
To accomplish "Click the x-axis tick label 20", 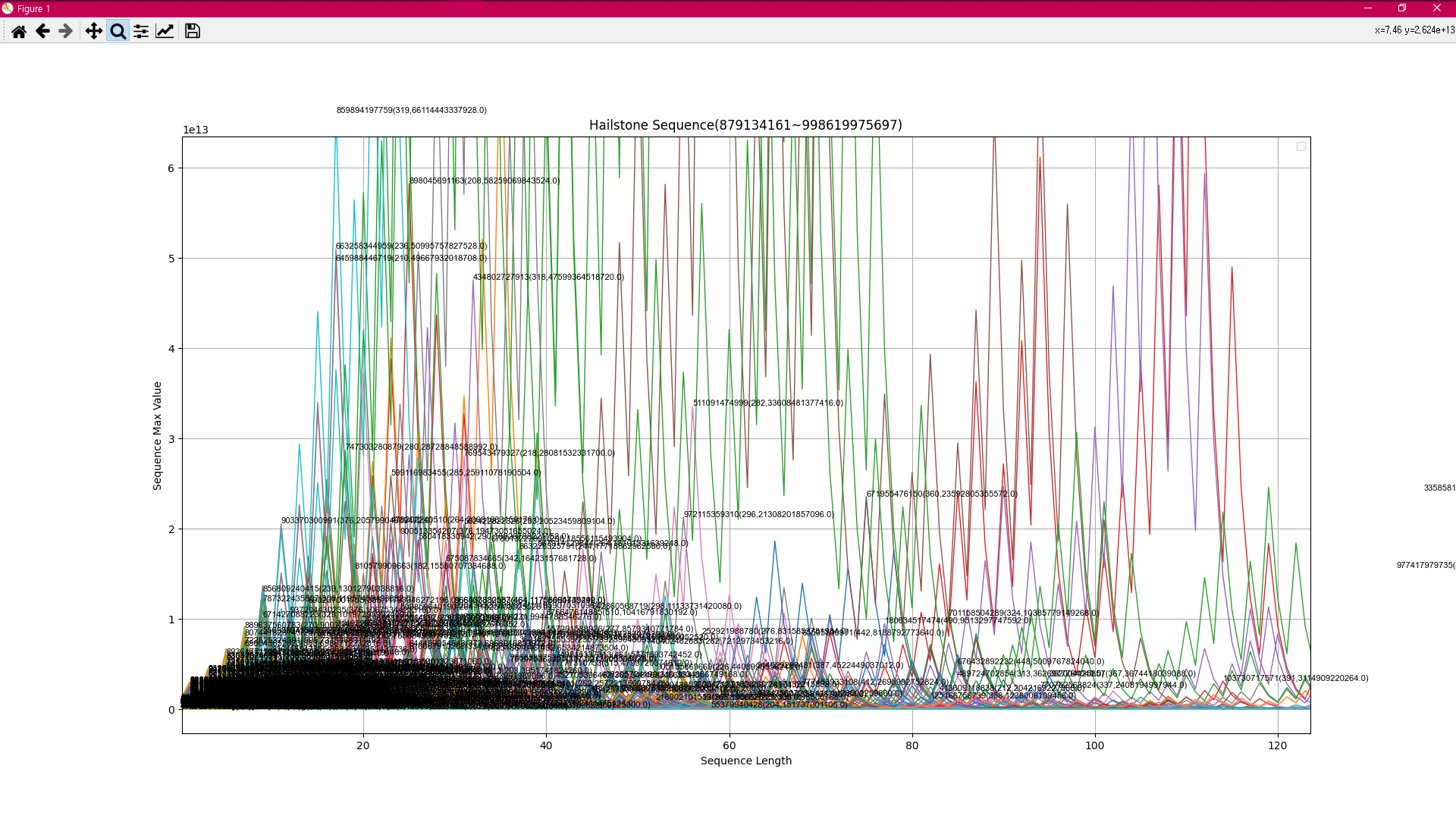I will coord(363,745).
